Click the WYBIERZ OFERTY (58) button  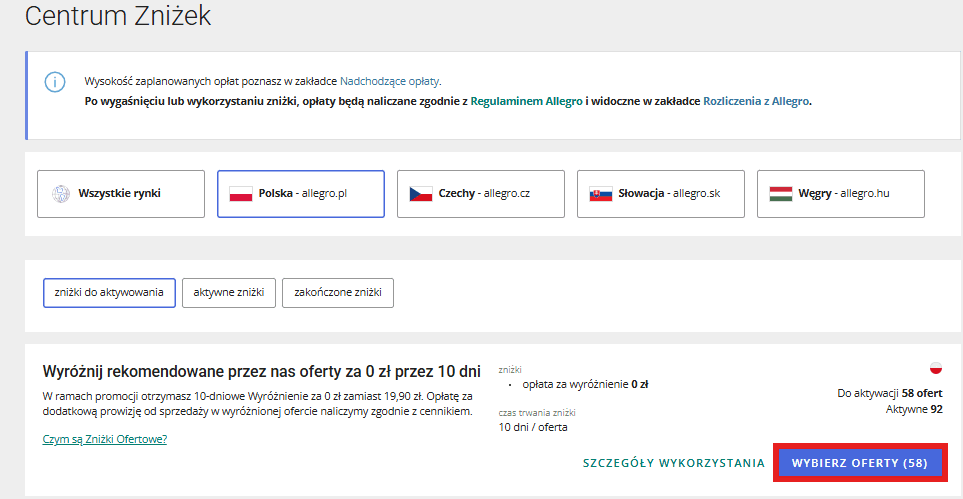click(x=860, y=463)
